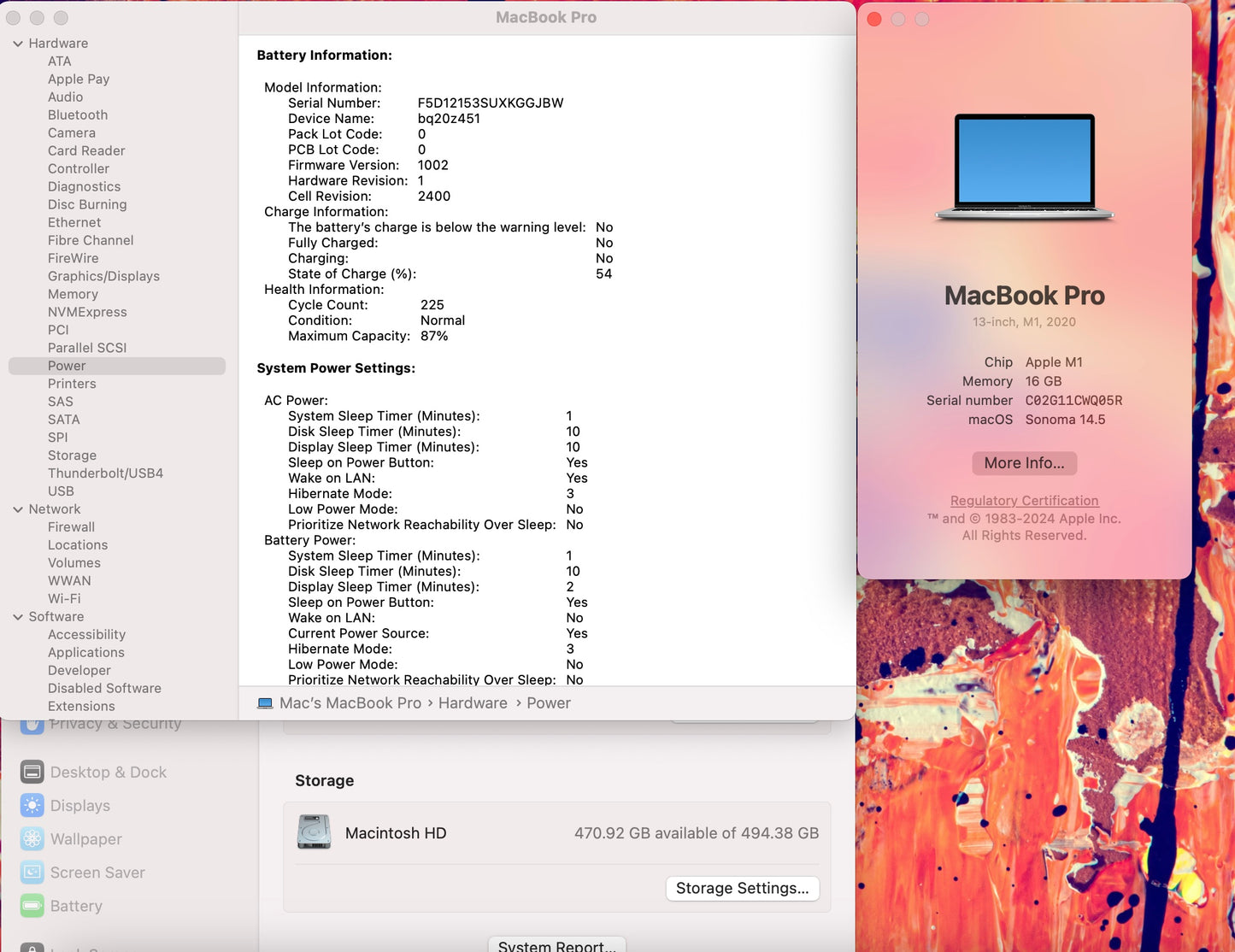The height and width of the screenshot is (952, 1235).
Task: Select SATA in the Hardware list
Action: click(x=63, y=420)
